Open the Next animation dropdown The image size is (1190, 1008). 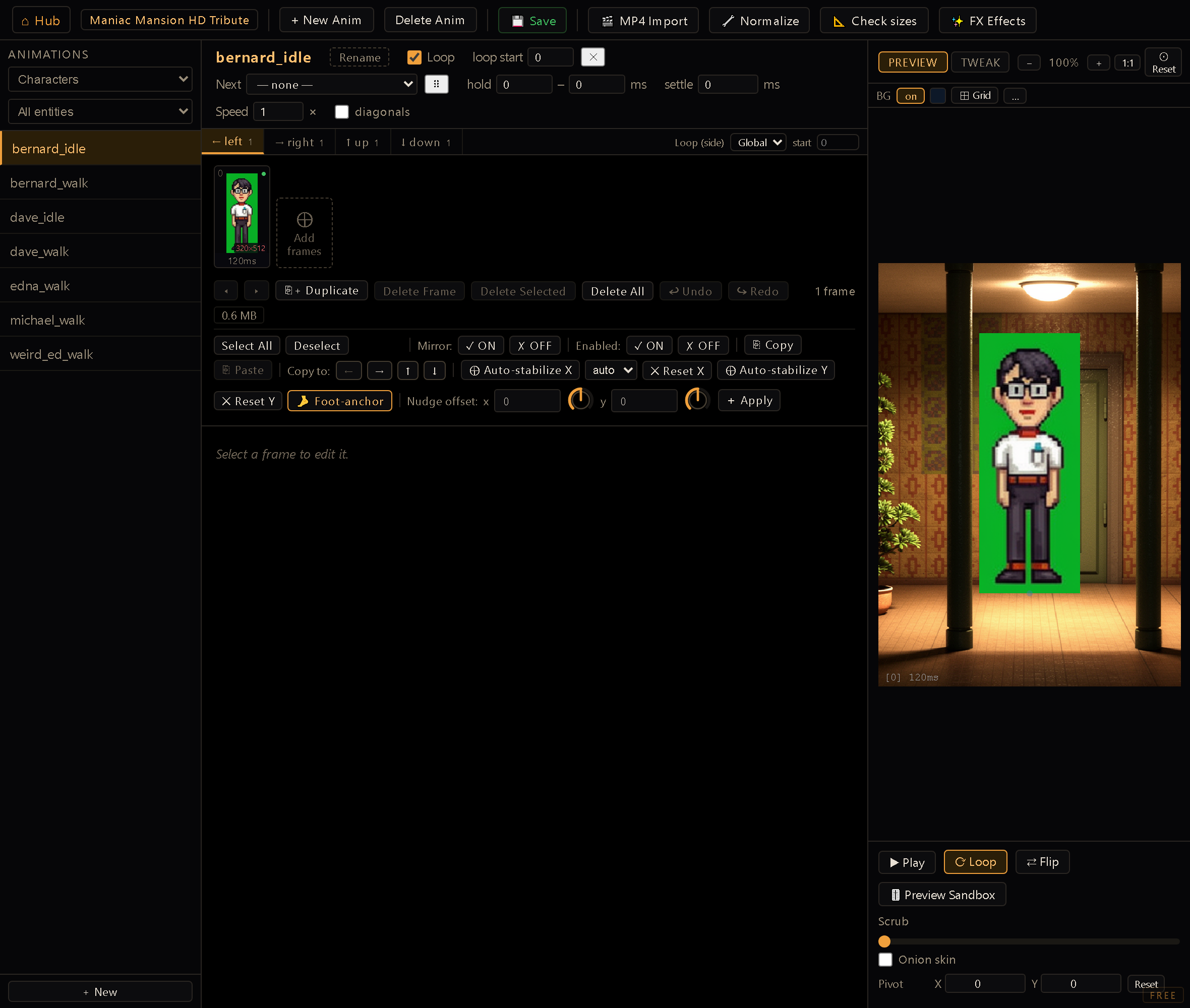tap(331, 85)
